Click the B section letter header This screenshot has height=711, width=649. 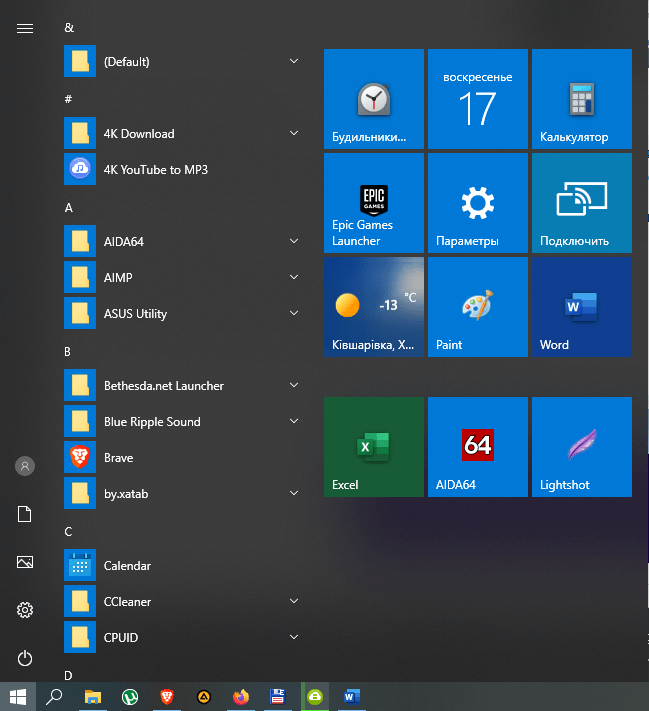coord(68,351)
